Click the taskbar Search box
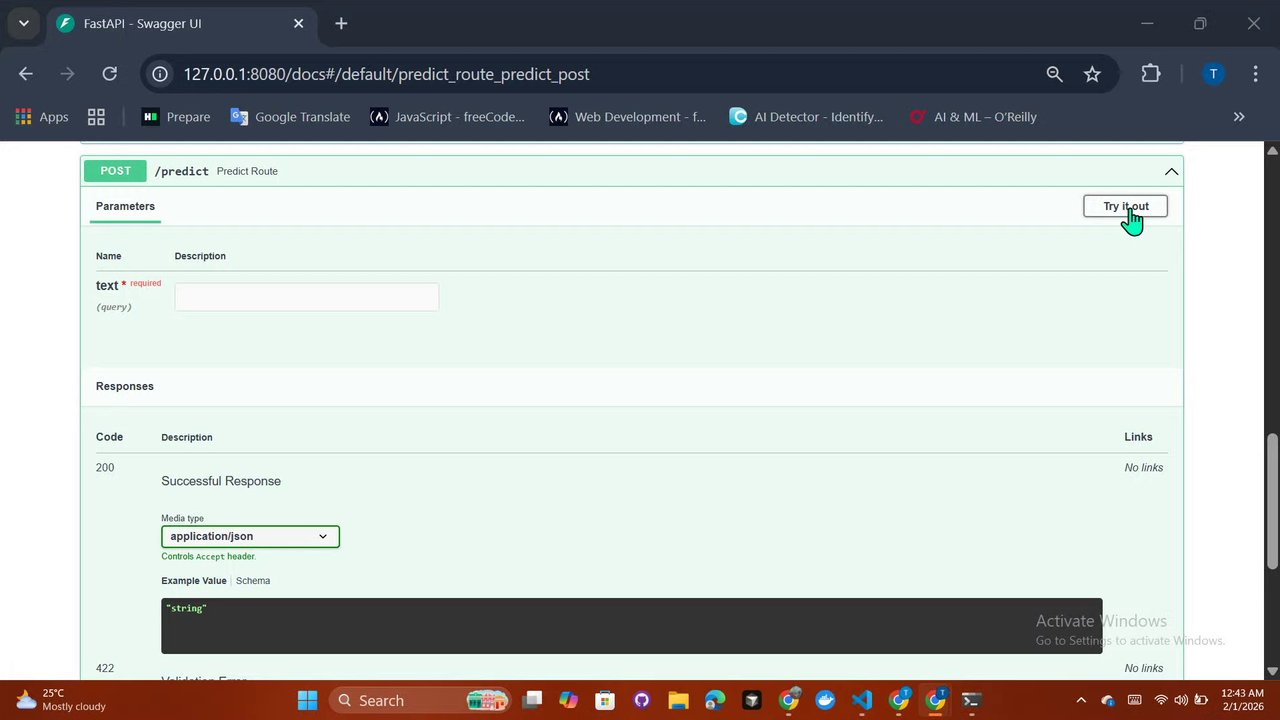 click(420, 700)
